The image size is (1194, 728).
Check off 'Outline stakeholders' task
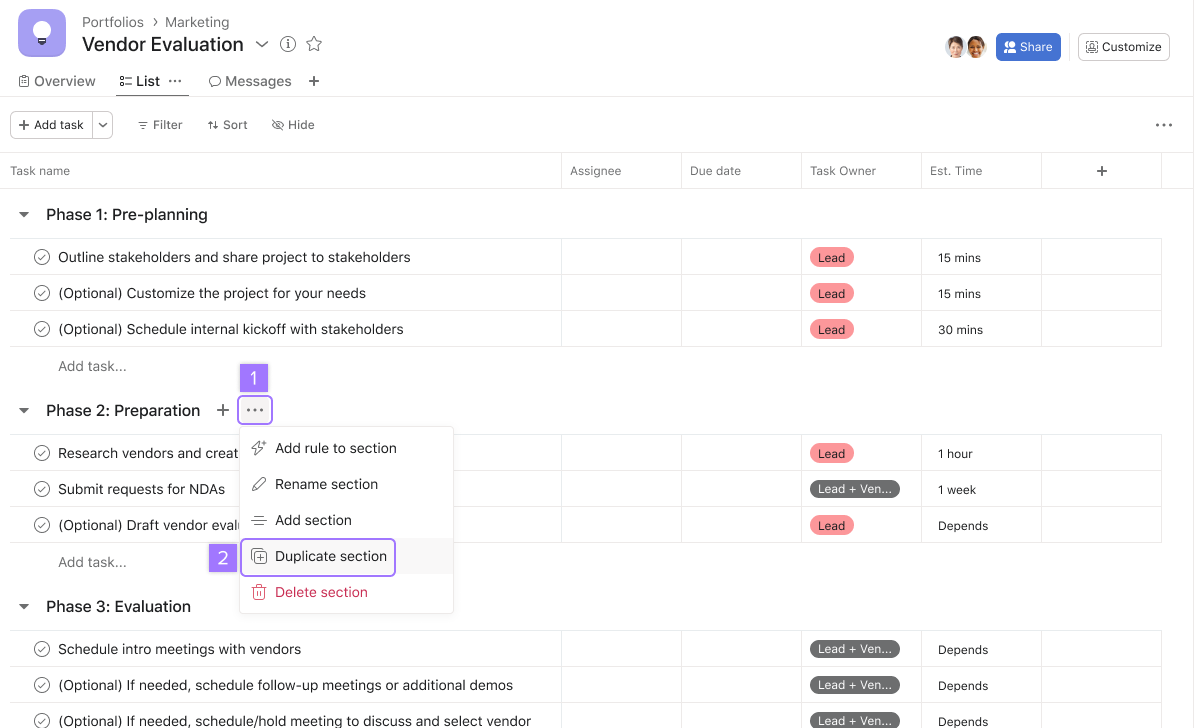41,256
